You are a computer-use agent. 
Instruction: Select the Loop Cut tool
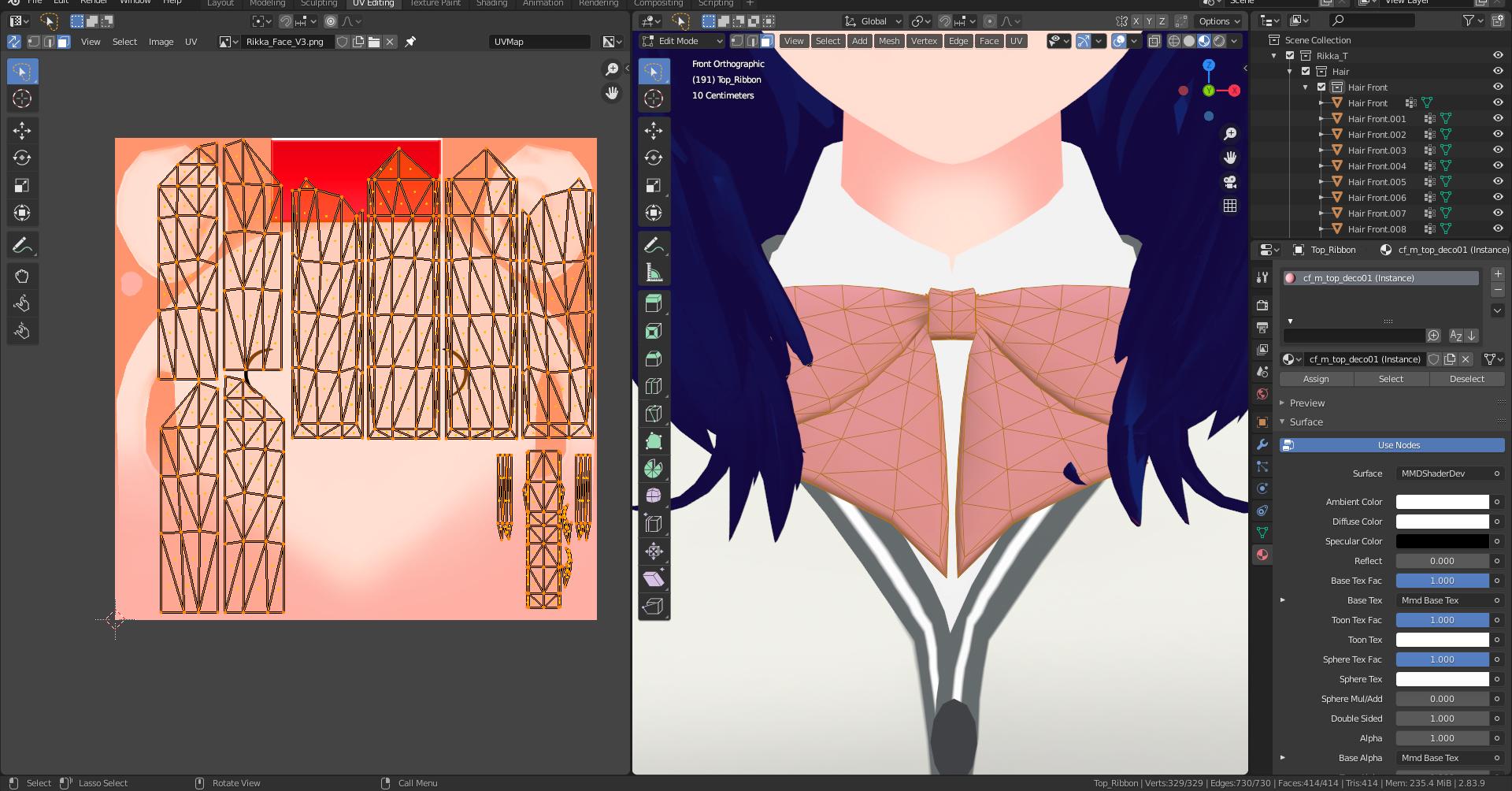point(654,387)
